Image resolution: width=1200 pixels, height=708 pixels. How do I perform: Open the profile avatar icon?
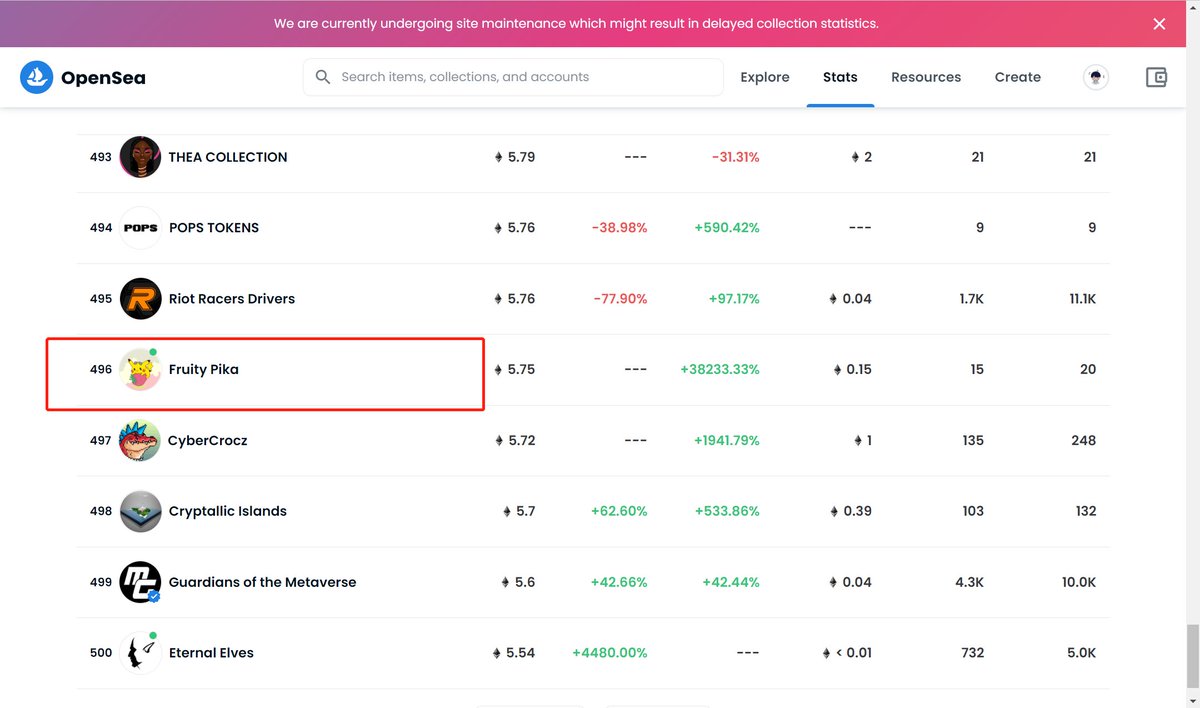click(1095, 77)
